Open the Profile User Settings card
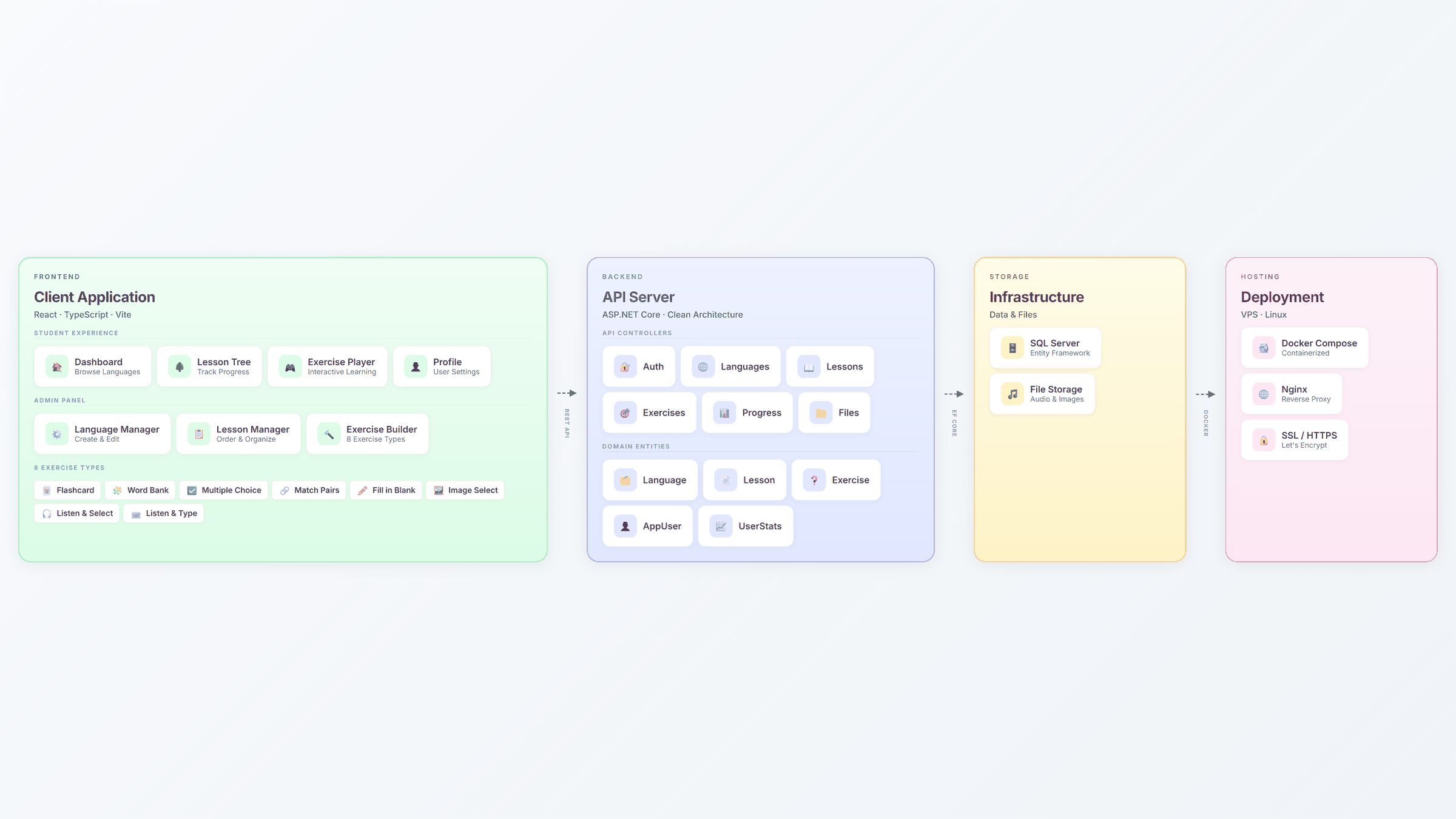This screenshot has width=1456, height=819. point(442,366)
